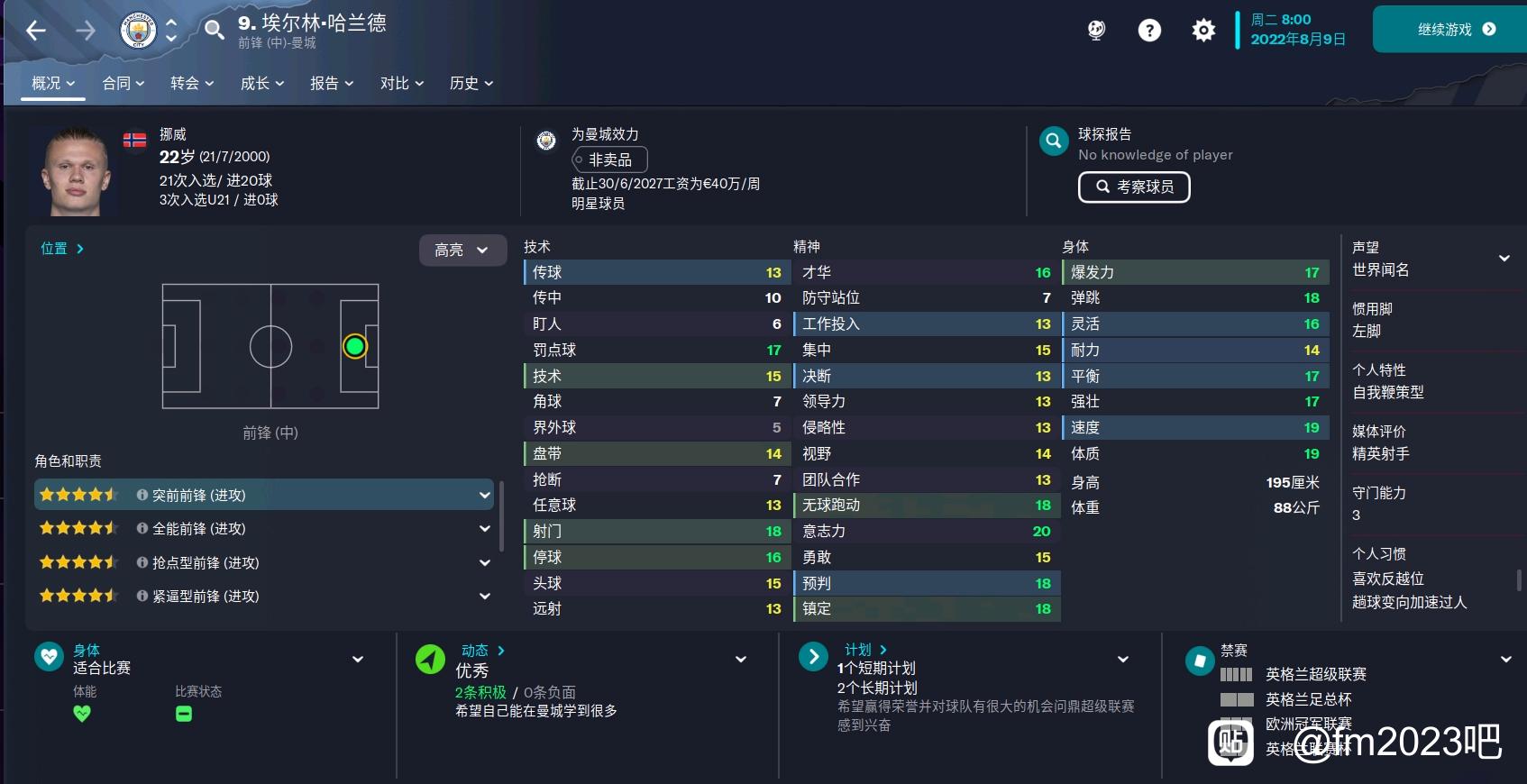Click Haaland's player portrait

(x=75, y=171)
